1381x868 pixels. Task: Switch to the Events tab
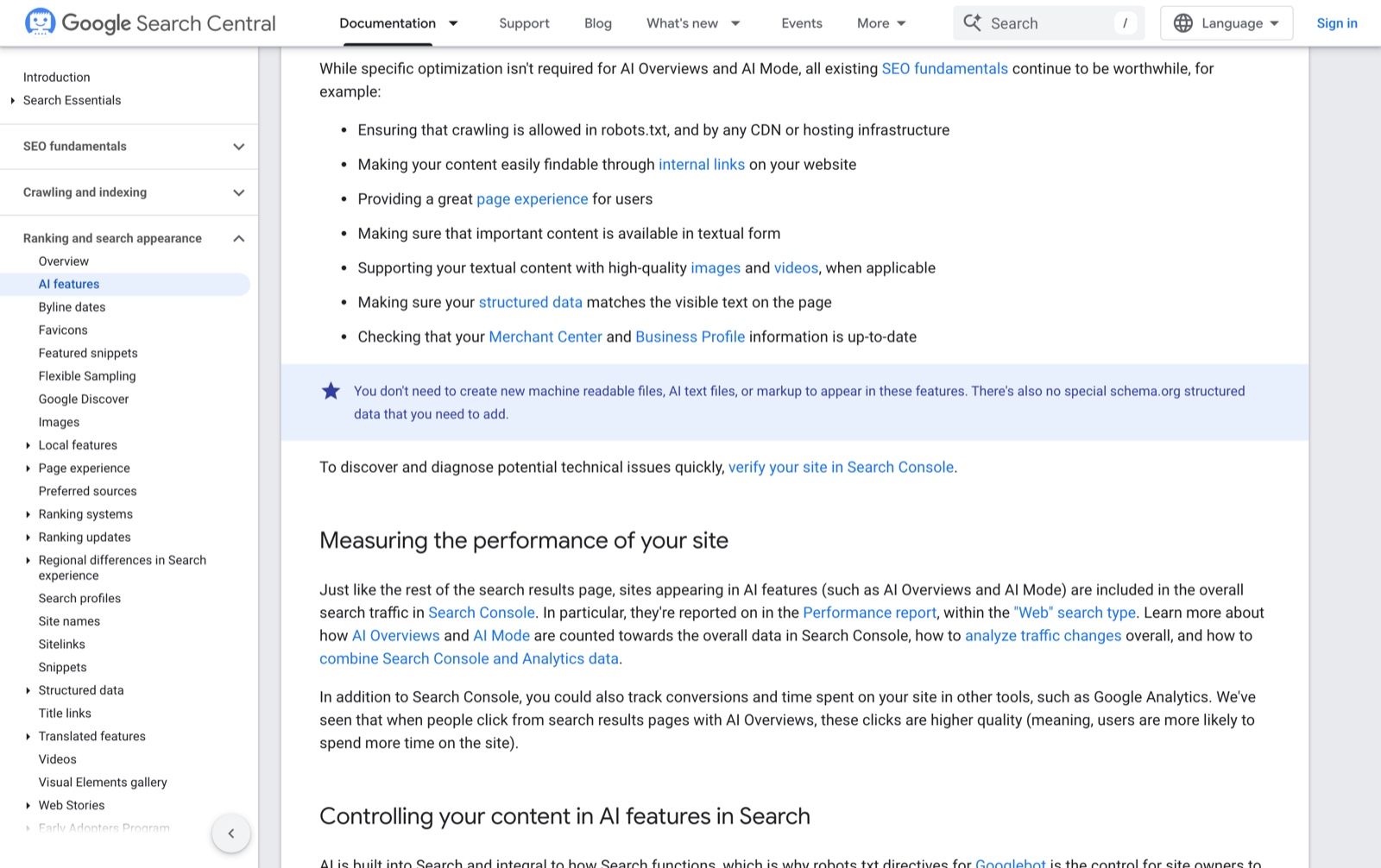(x=802, y=23)
